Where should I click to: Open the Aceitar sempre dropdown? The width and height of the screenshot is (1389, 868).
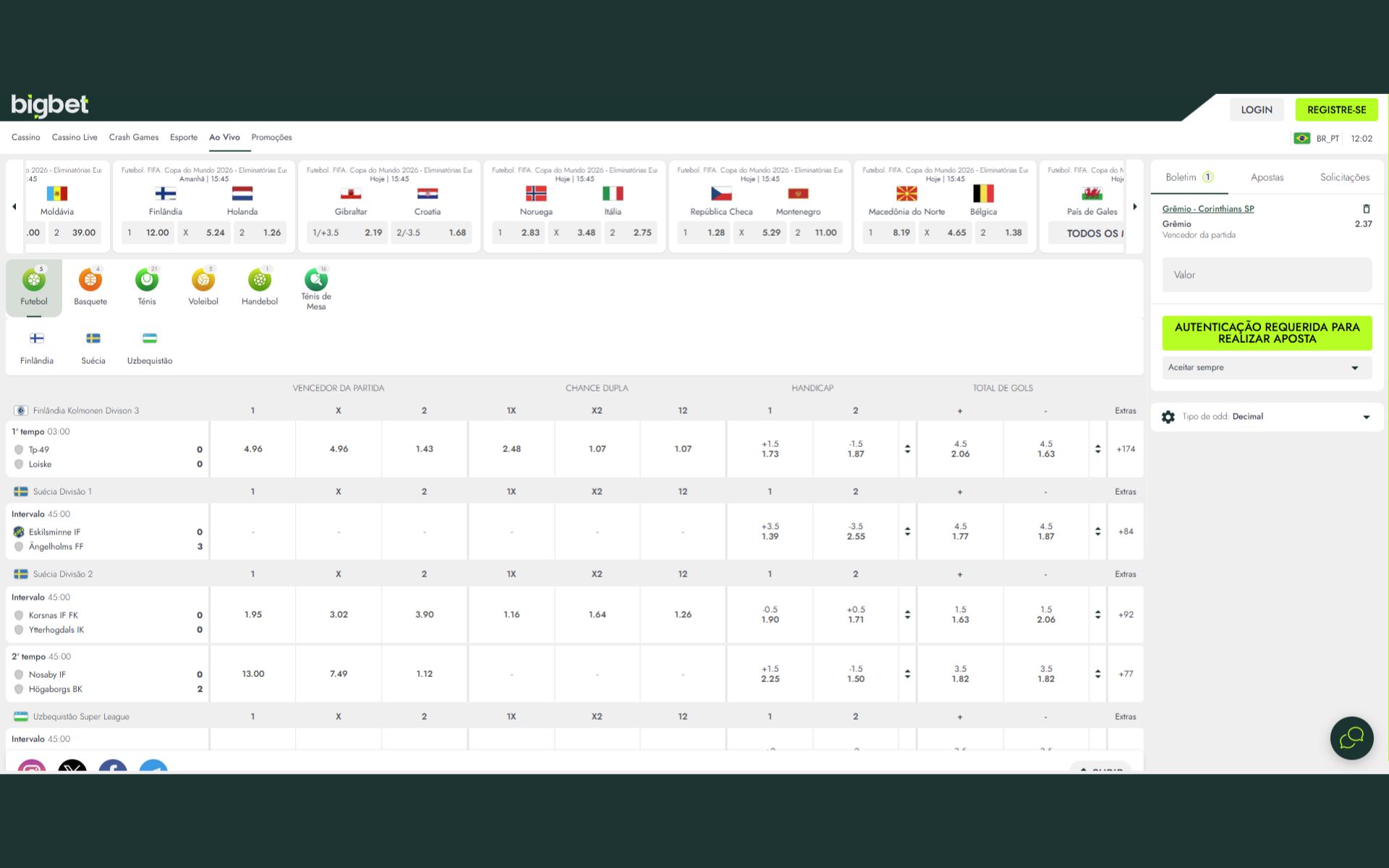[1266, 367]
